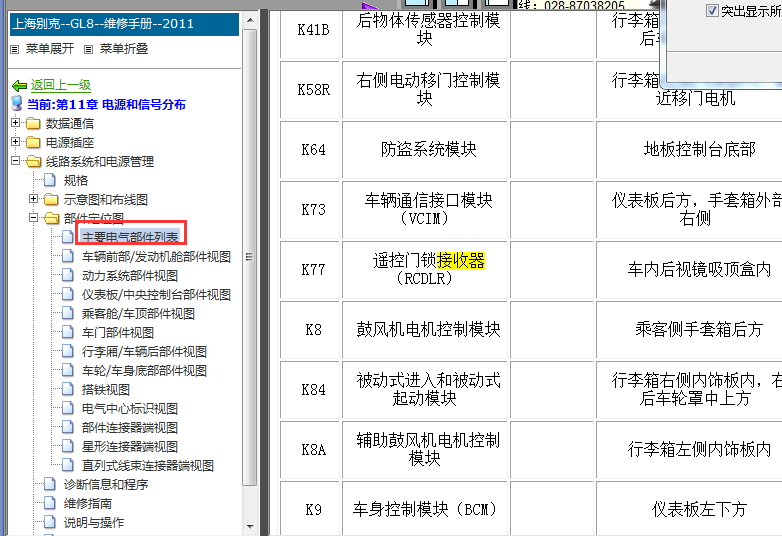782x536 pixels.
Task: Click the green back arrow icon
Action: [19, 86]
